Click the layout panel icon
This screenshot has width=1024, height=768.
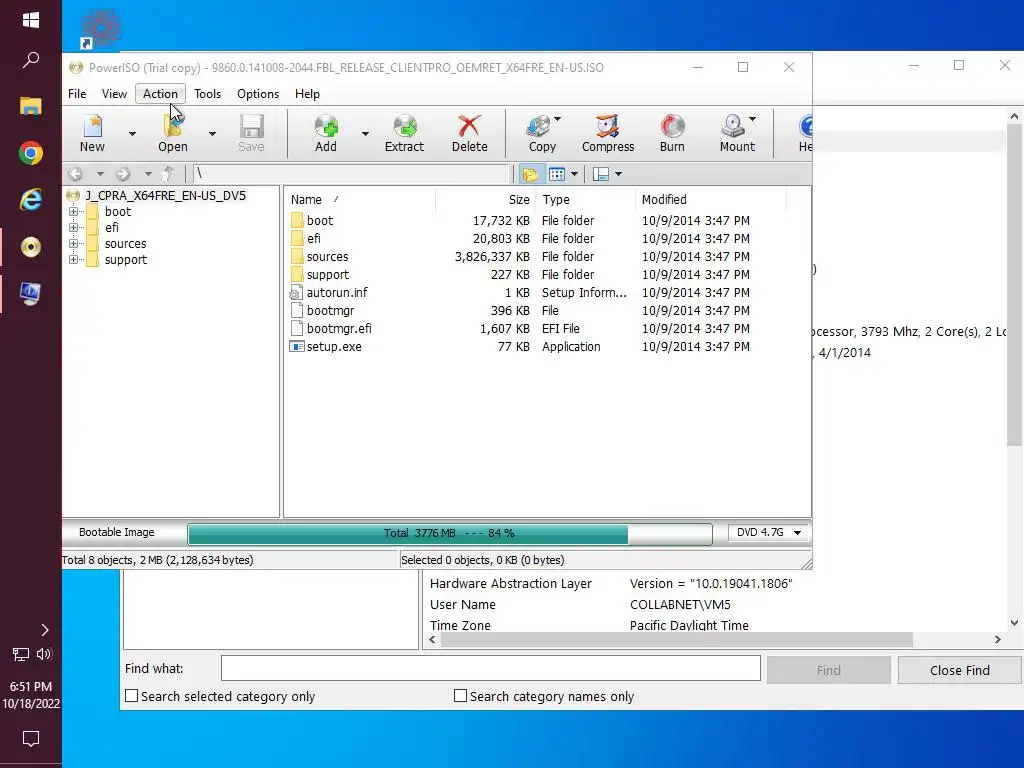point(601,174)
